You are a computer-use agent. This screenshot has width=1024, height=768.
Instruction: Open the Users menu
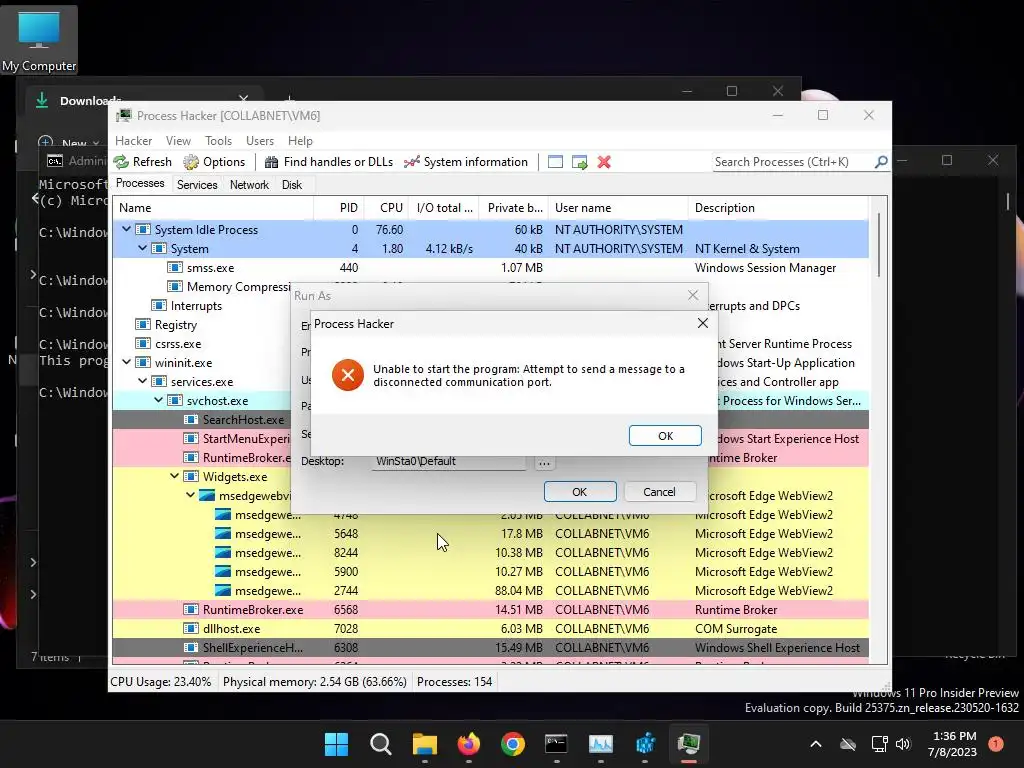(x=260, y=141)
